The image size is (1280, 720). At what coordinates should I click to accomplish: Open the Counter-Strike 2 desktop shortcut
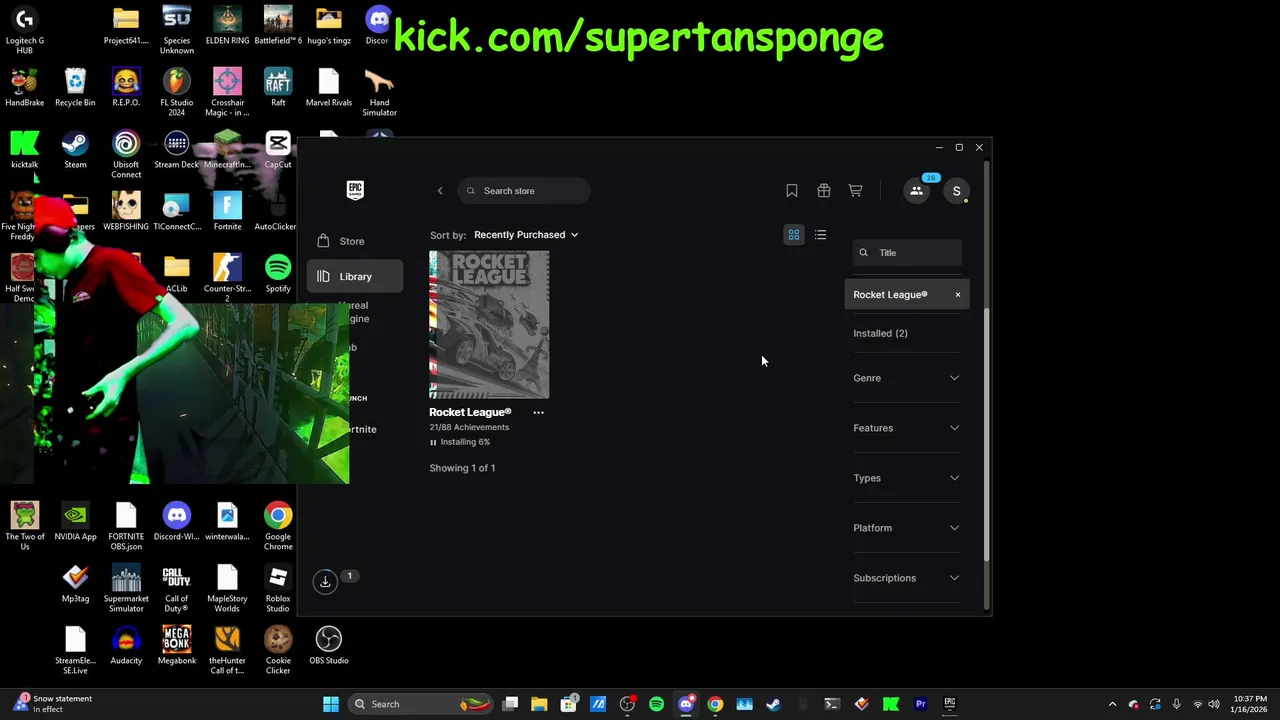click(x=227, y=278)
